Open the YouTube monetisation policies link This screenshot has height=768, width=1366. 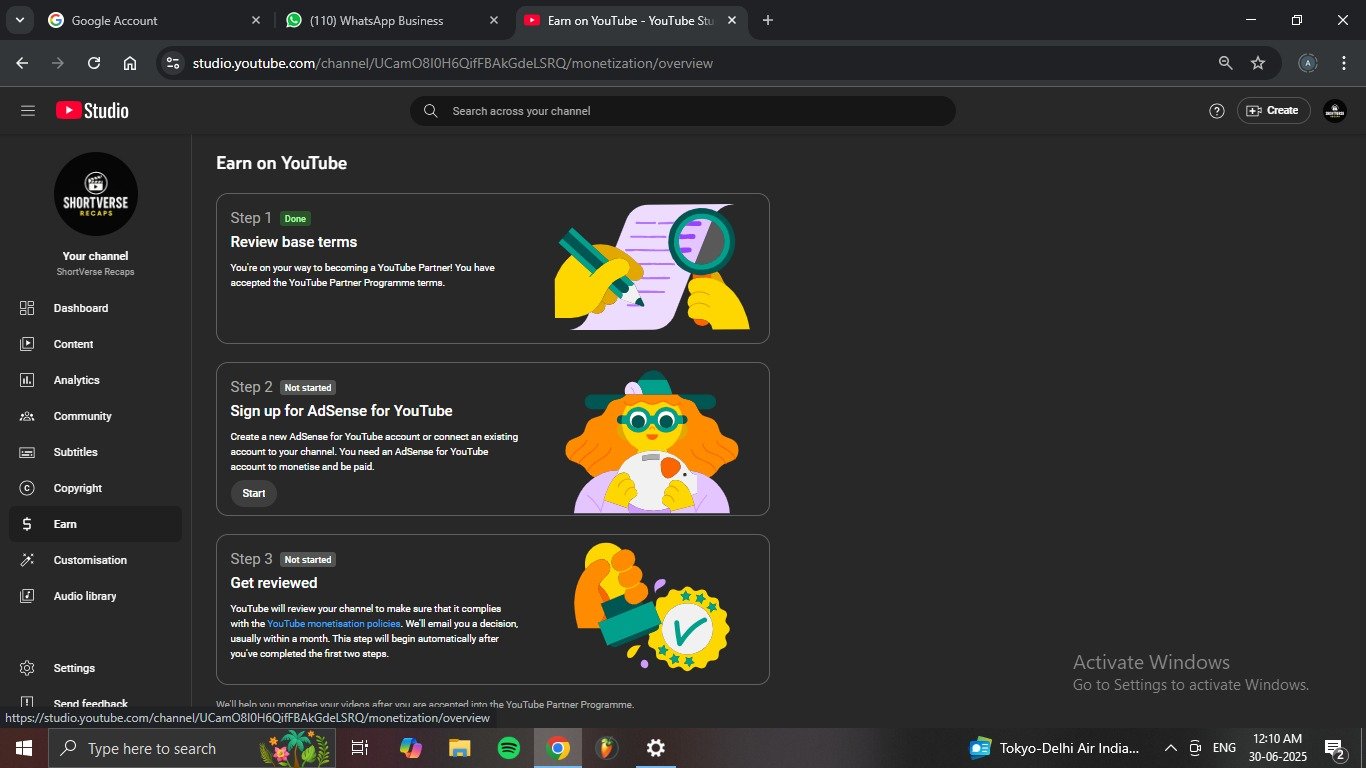334,623
